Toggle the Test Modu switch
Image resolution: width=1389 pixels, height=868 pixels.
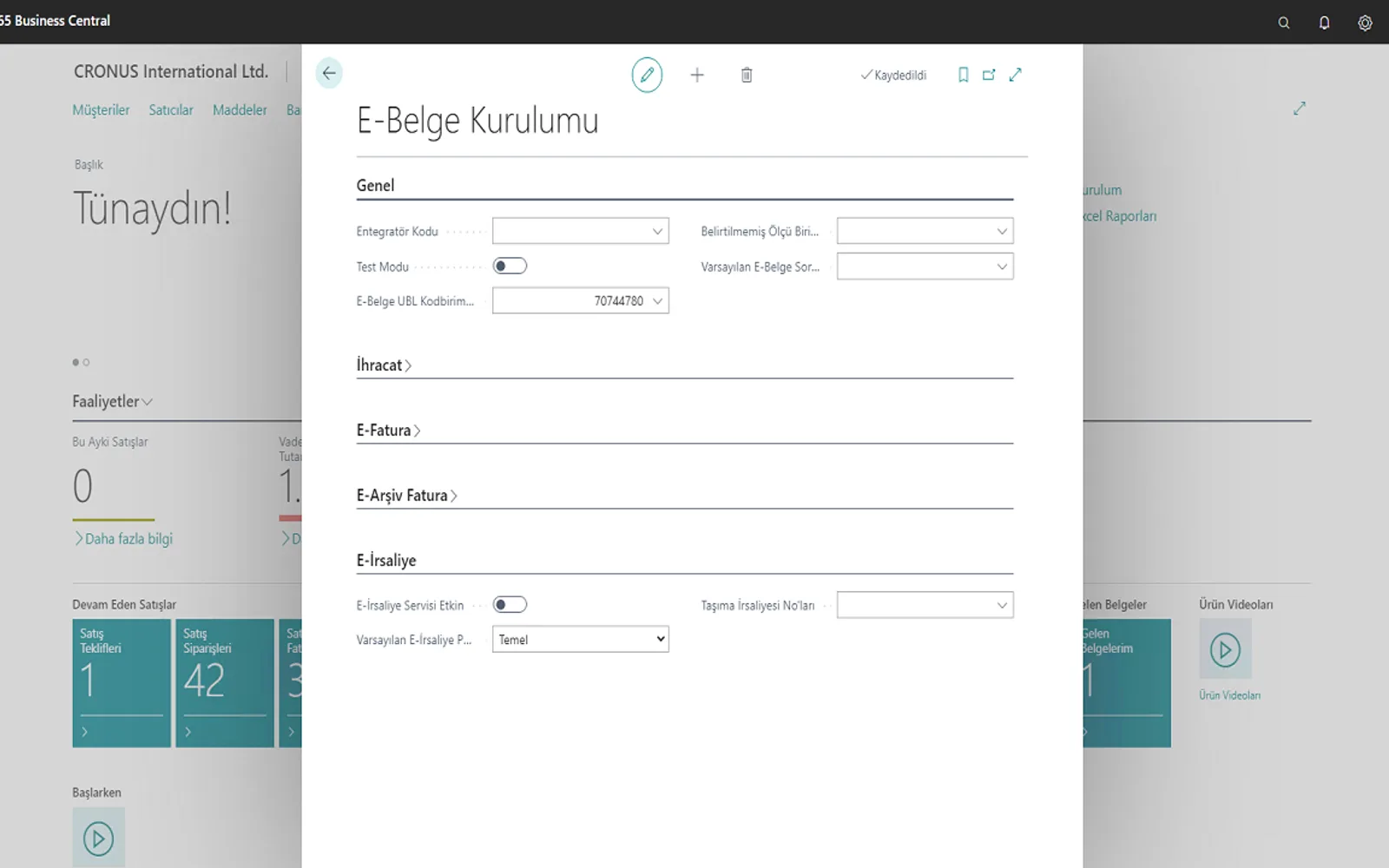tap(510, 266)
